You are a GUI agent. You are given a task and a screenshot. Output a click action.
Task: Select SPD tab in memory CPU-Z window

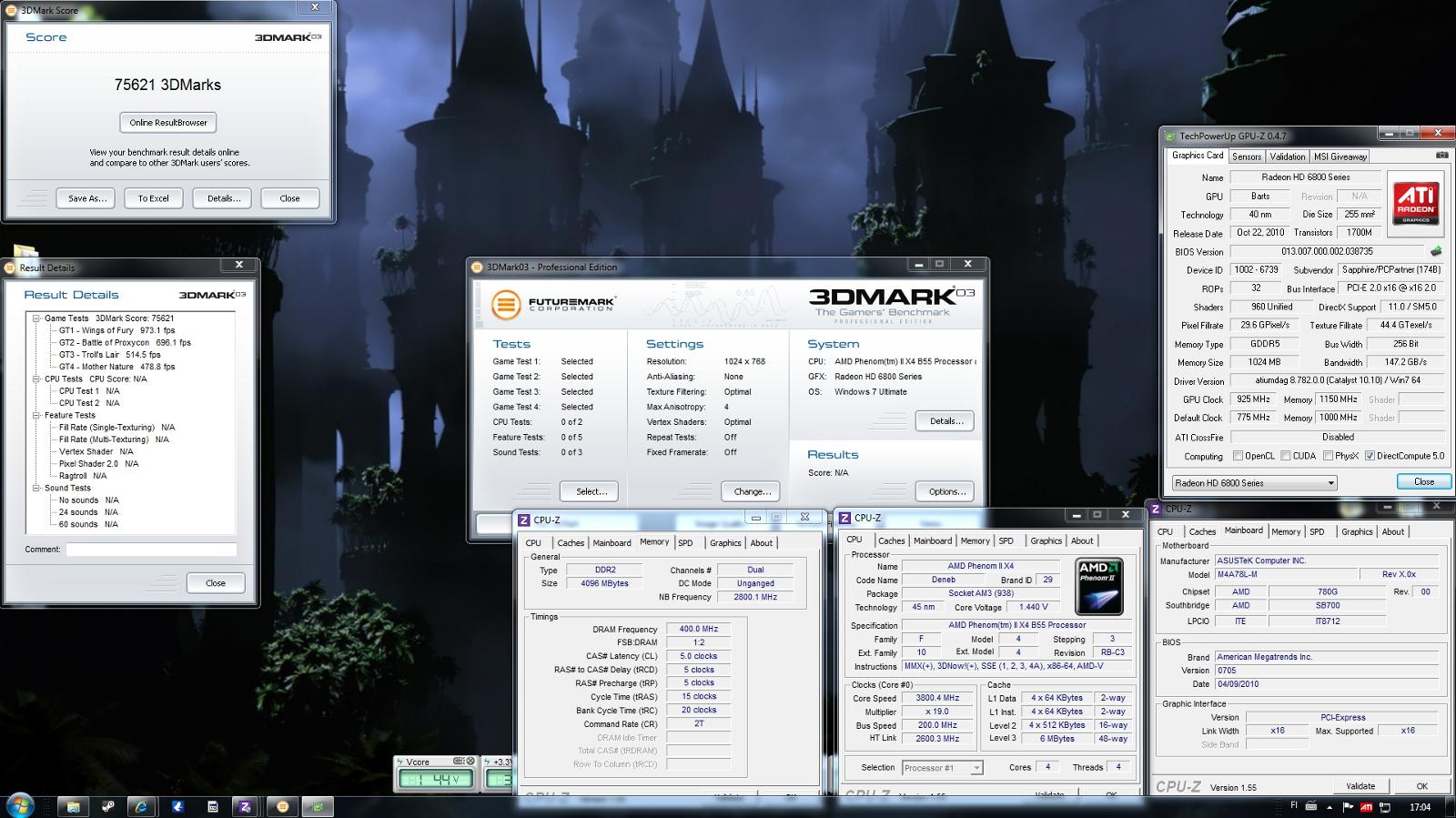point(685,543)
